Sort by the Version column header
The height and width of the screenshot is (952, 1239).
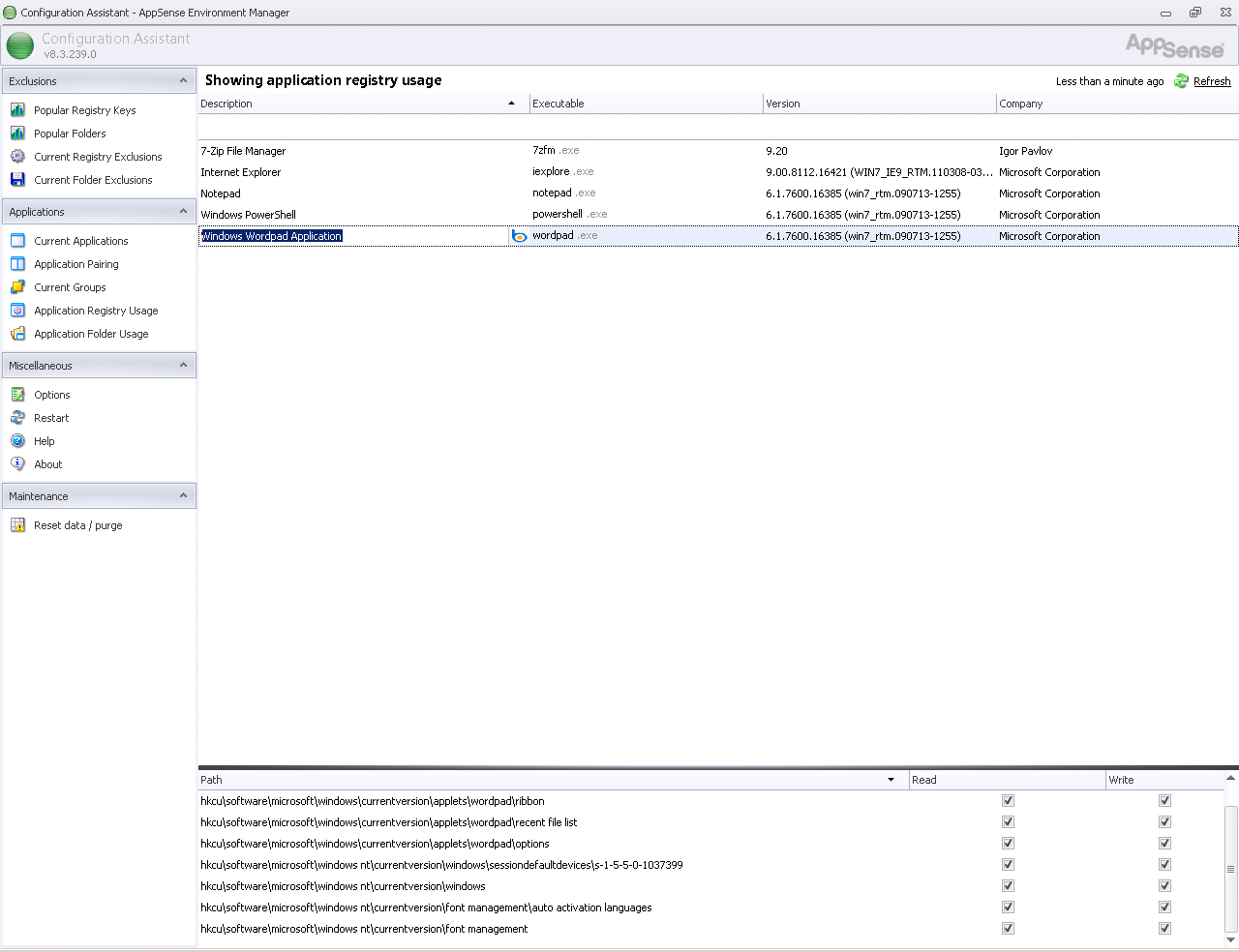tap(879, 104)
